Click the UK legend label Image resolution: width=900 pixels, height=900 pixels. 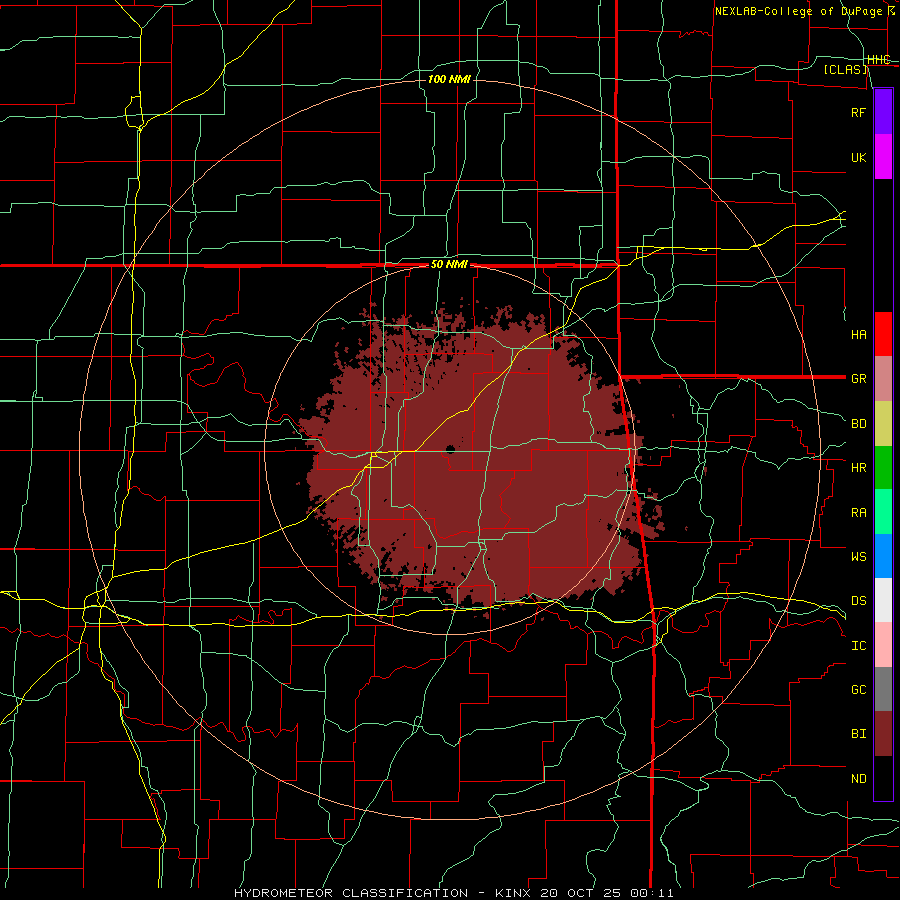click(858, 157)
